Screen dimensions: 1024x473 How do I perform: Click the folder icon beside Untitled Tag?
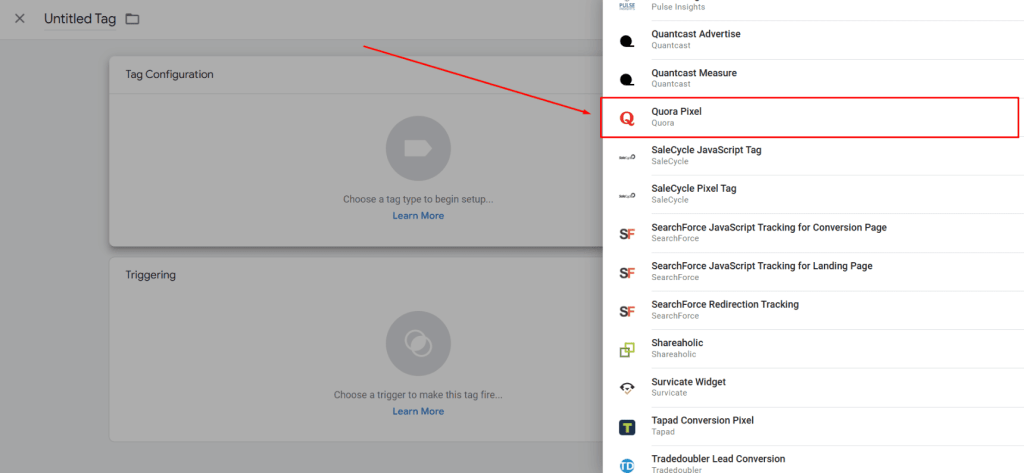(132, 19)
